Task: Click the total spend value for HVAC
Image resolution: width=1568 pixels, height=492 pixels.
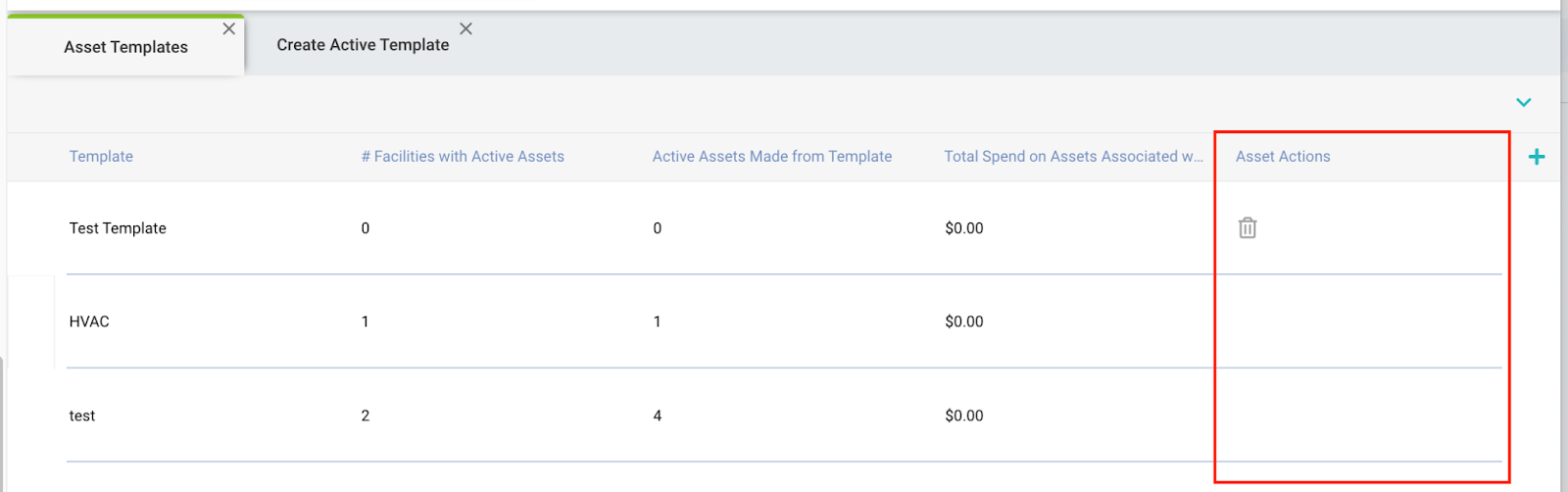Action: point(964,321)
